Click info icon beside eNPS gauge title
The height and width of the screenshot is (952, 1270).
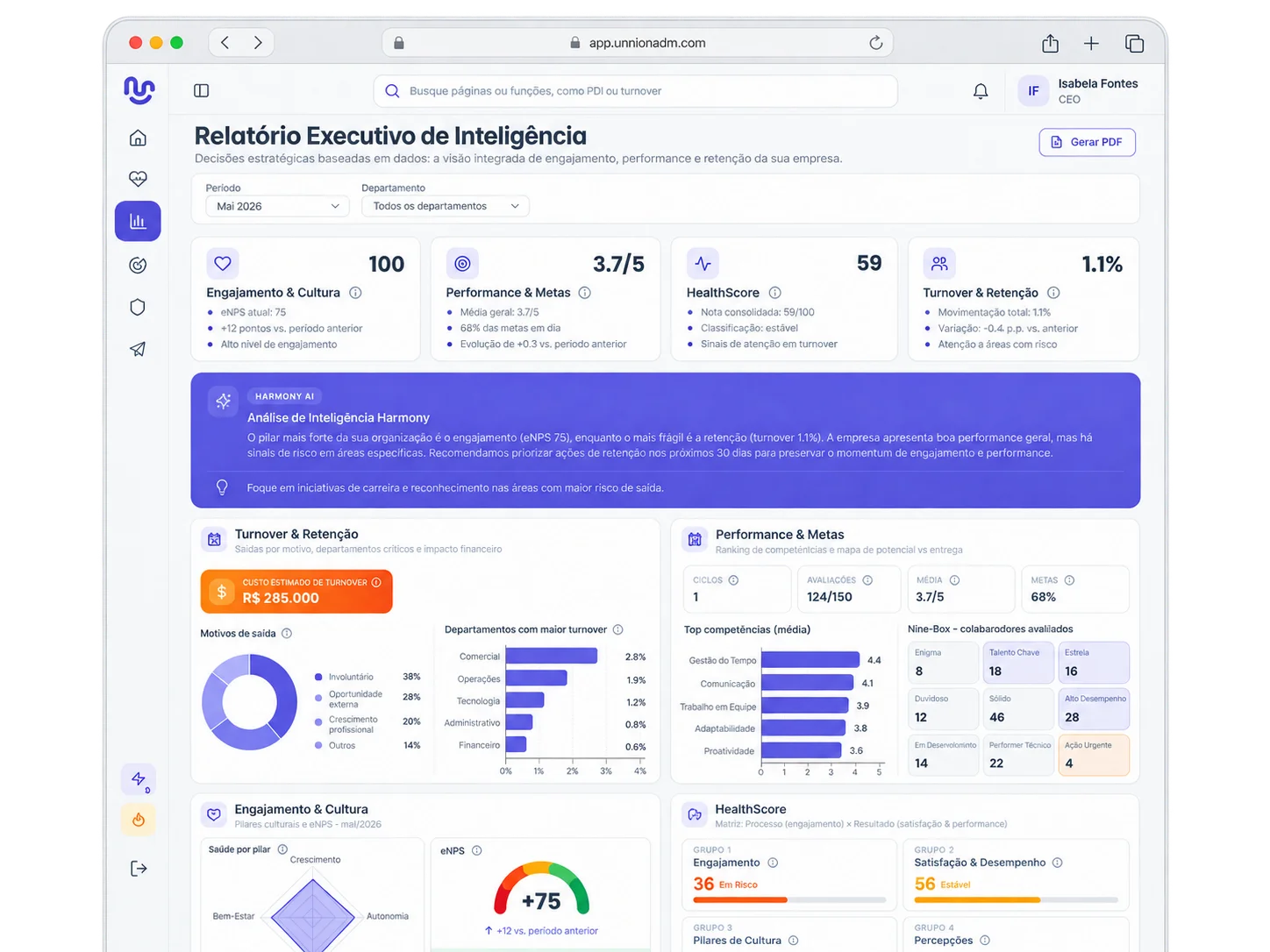click(x=477, y=850)
